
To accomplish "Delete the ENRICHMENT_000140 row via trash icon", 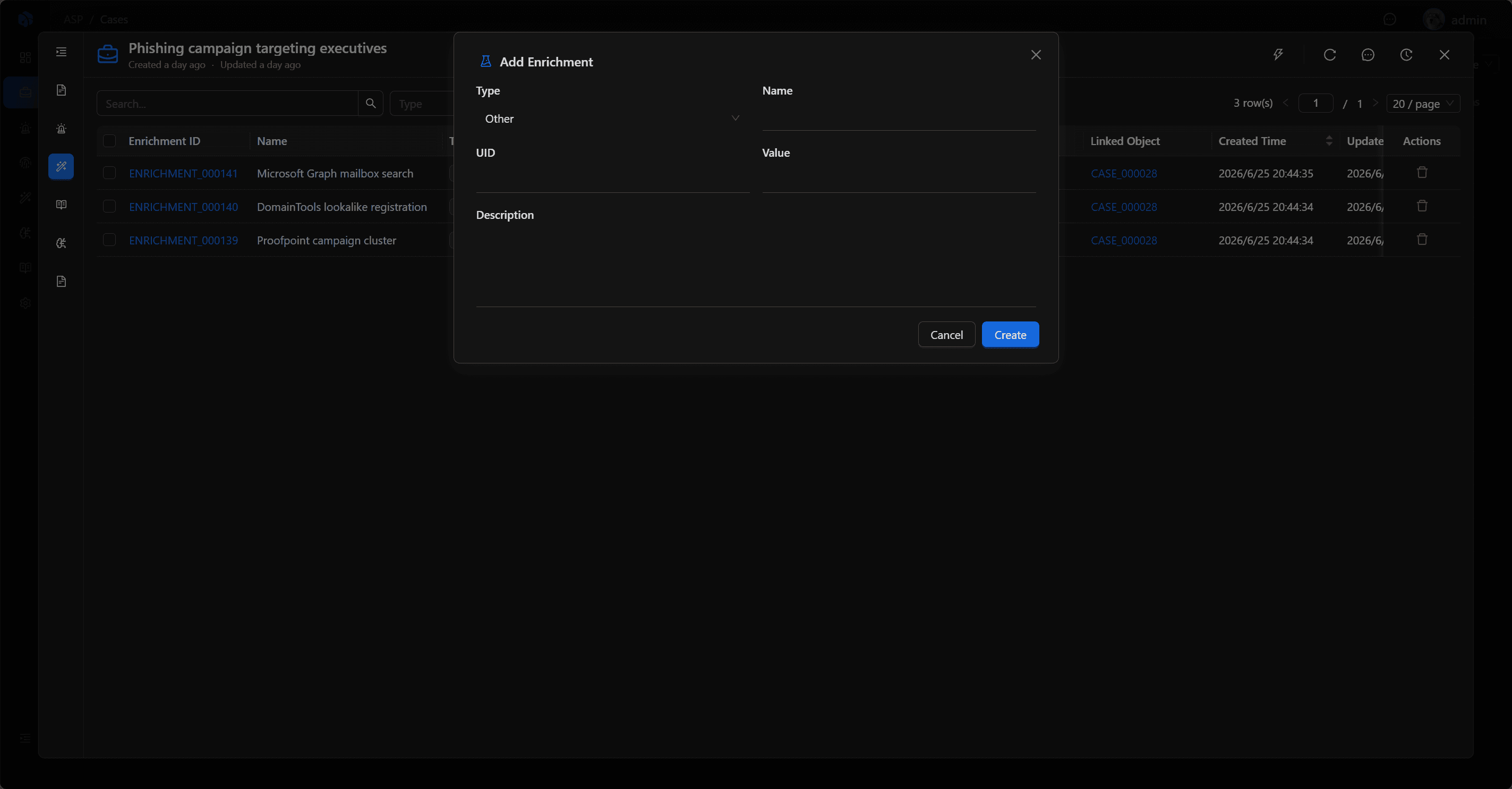I will 1422,206.
